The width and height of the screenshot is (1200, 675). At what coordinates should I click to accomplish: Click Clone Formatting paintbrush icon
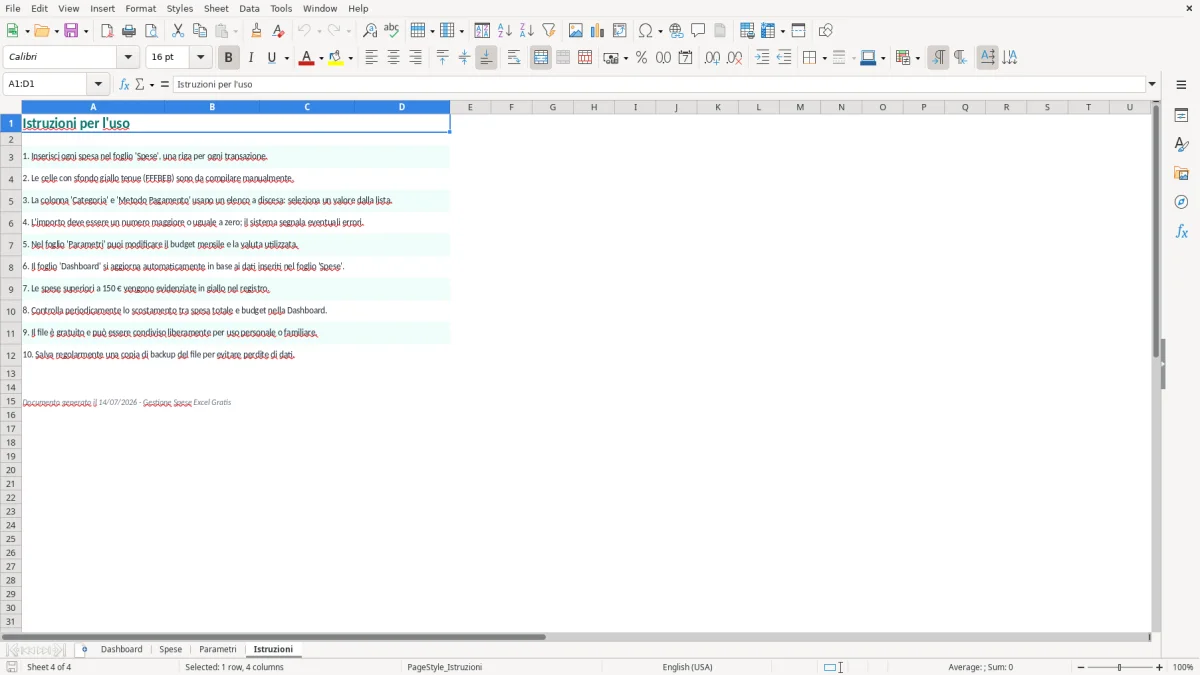tap(257, 31)
